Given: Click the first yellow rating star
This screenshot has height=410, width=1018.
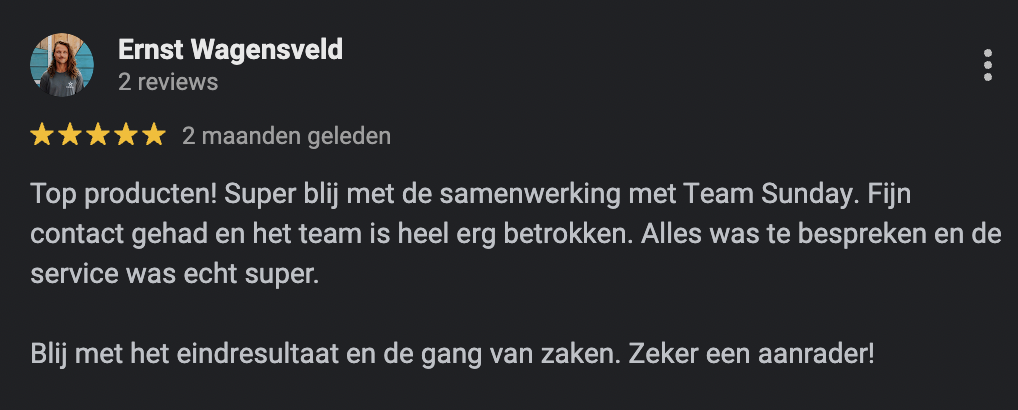Looking at the screenshot, I should [x=42, y=135].
